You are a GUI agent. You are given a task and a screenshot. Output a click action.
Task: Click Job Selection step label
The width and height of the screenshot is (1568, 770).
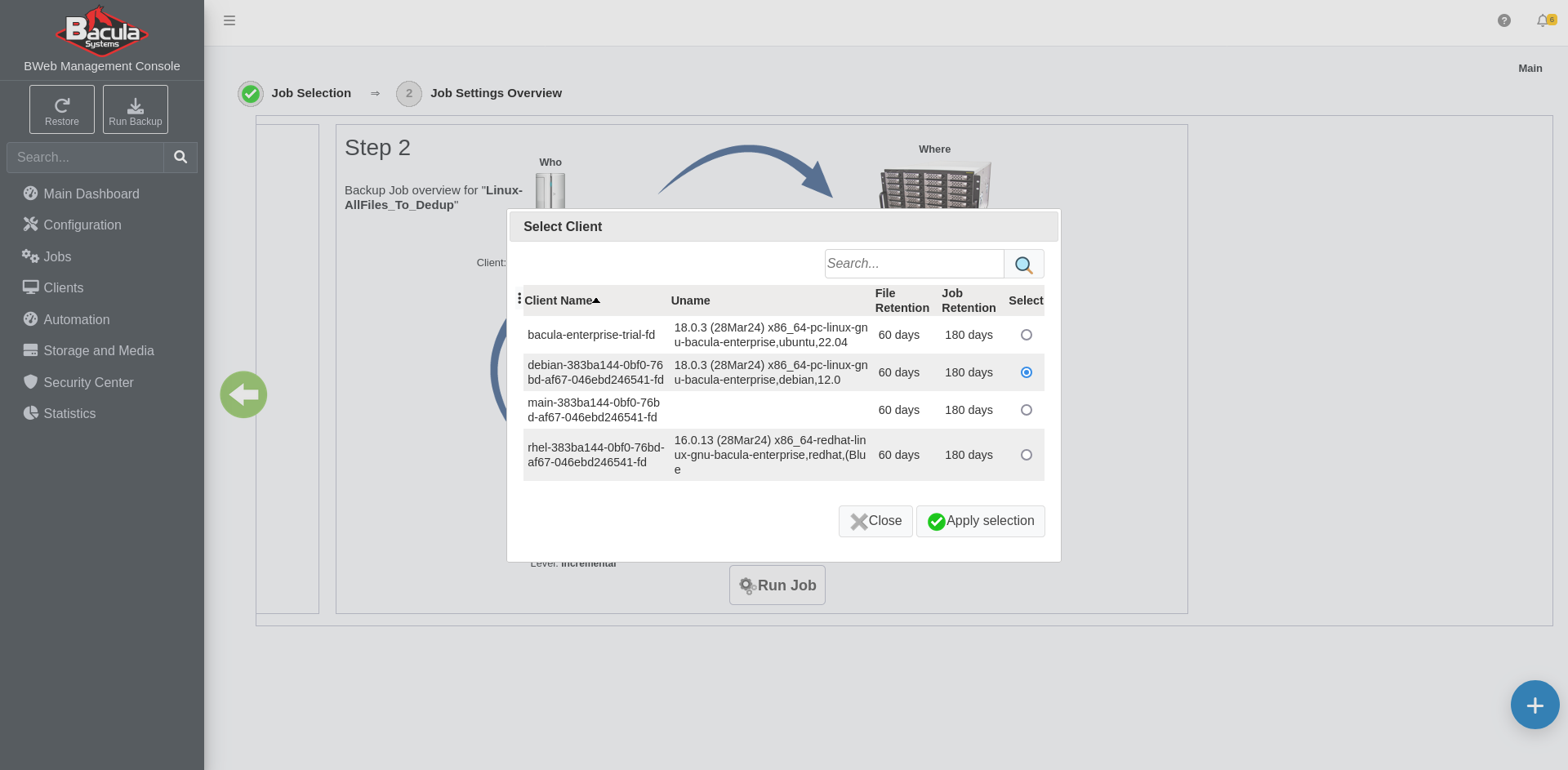pos(311,93)
